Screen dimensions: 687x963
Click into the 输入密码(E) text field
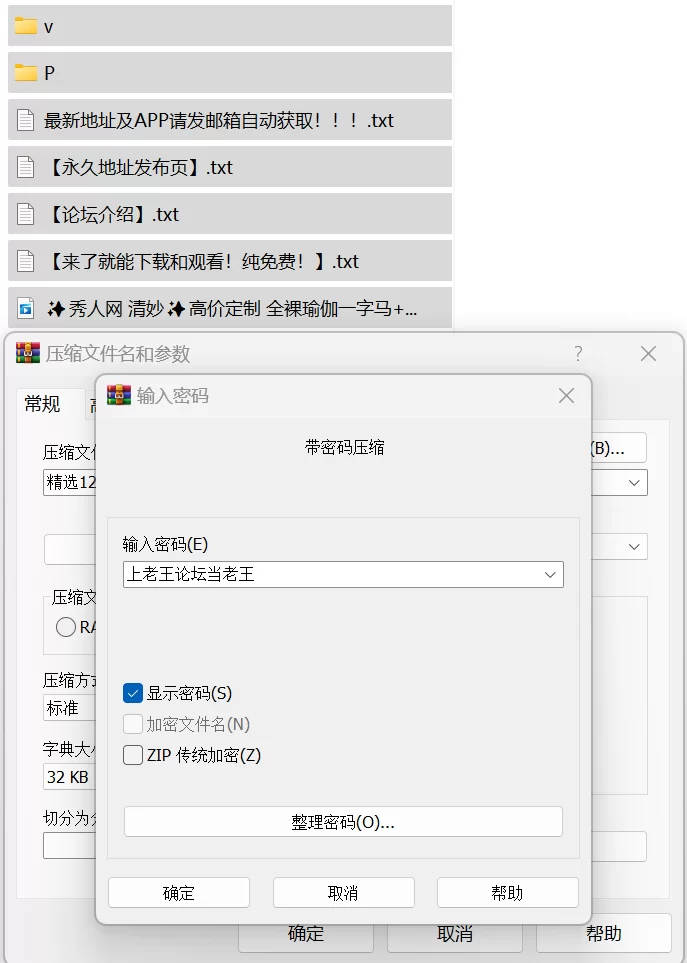click(332, 575)
